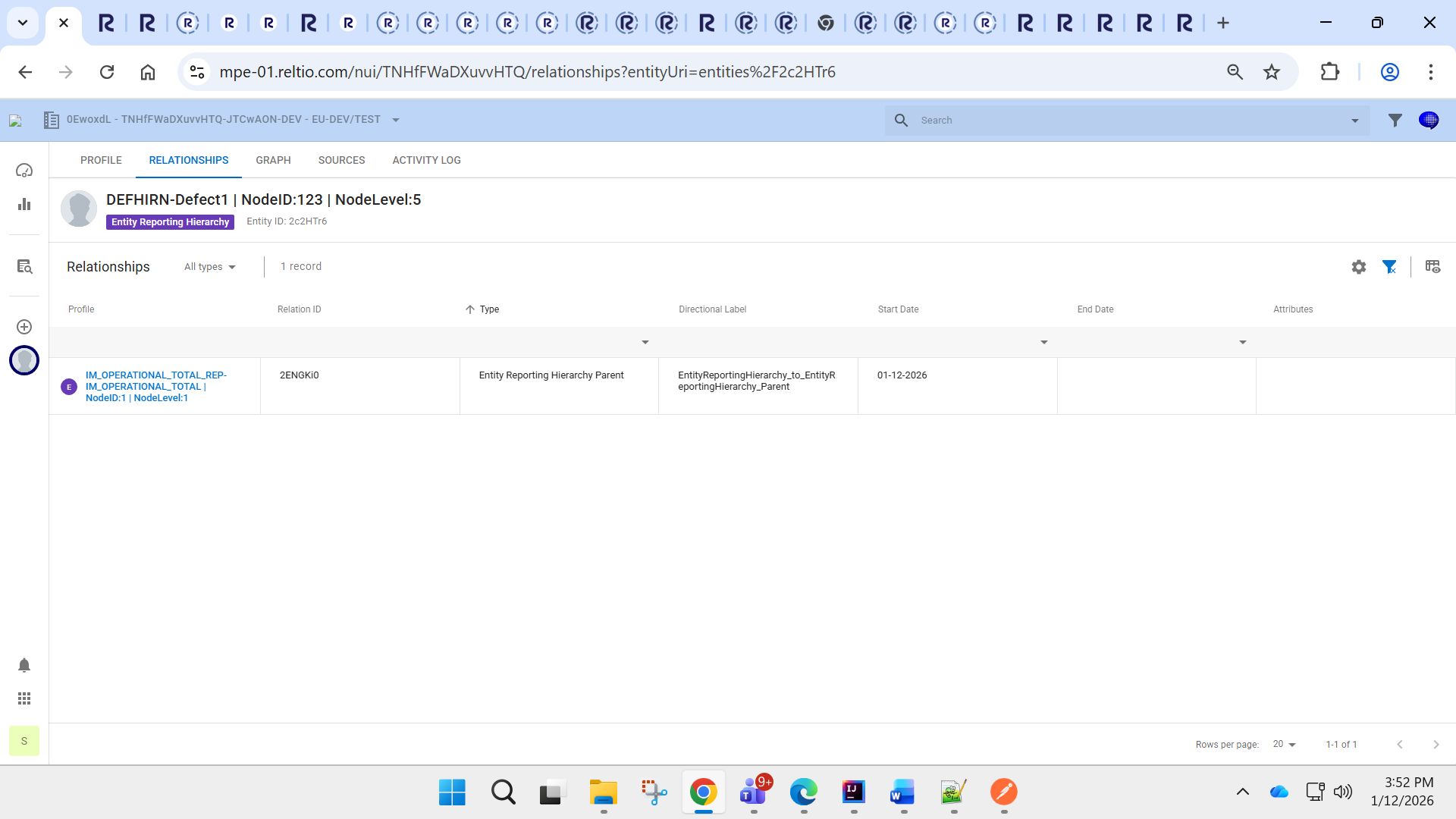Clear the relationships column filters icon

pos(1389,267)
